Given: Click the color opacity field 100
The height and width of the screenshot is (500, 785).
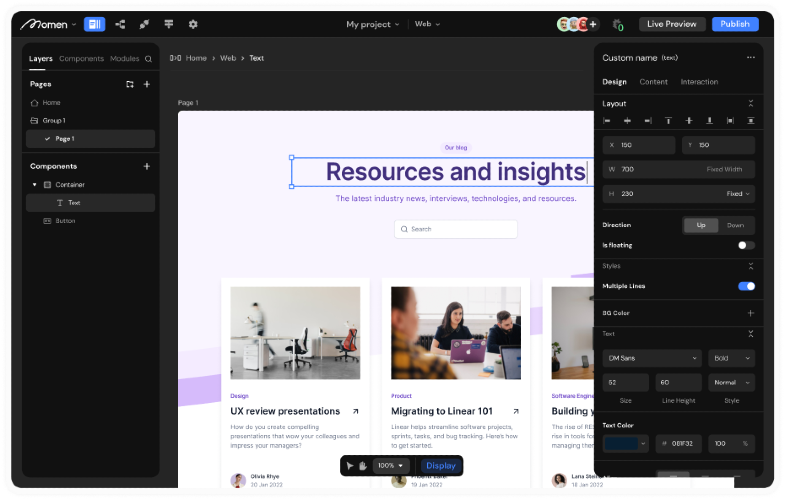Looking at the screenshot, I should pyautogui.click(x=731, y=443).
